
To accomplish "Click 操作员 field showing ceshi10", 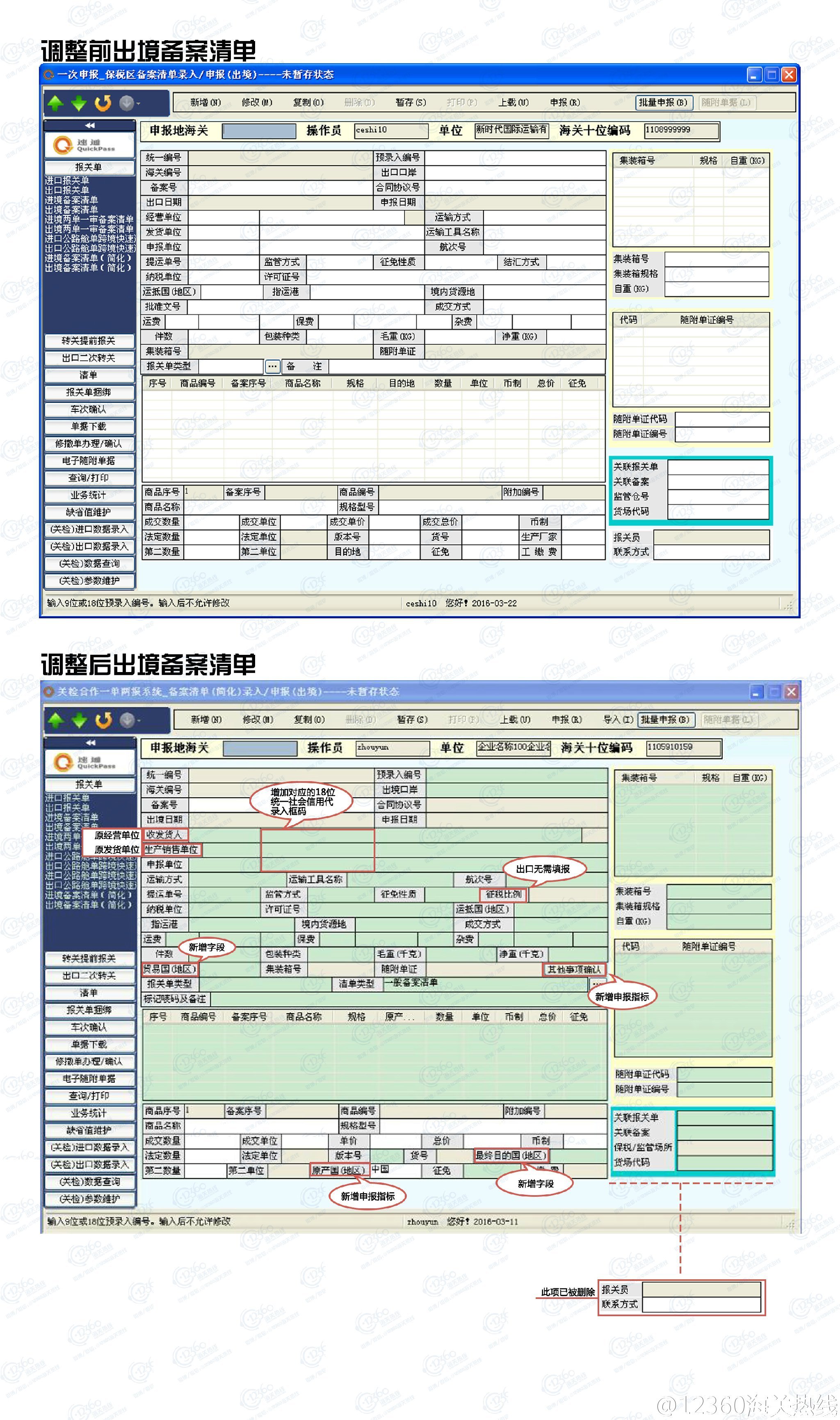I will (390, 131).
